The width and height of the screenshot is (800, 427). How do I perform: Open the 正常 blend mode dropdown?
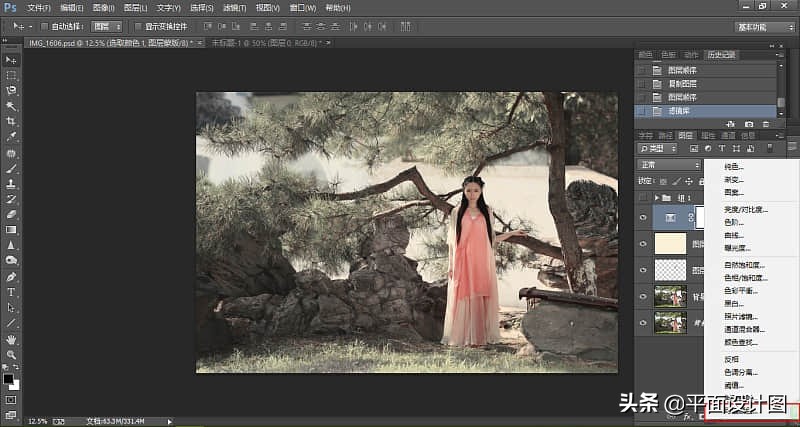coord(668,164)
